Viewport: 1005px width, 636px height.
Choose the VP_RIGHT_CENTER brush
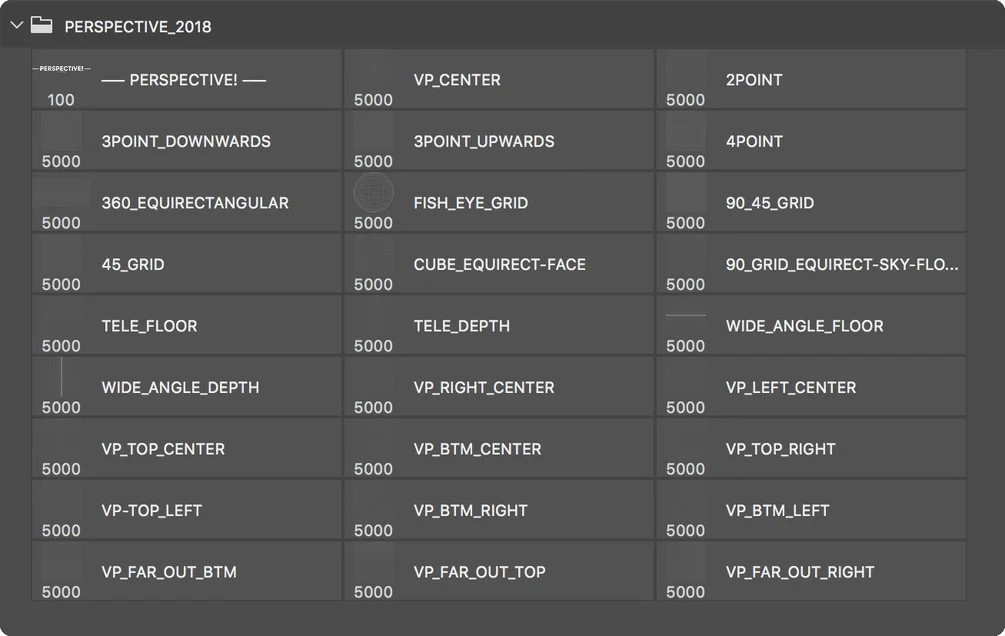tap(499, 387)
